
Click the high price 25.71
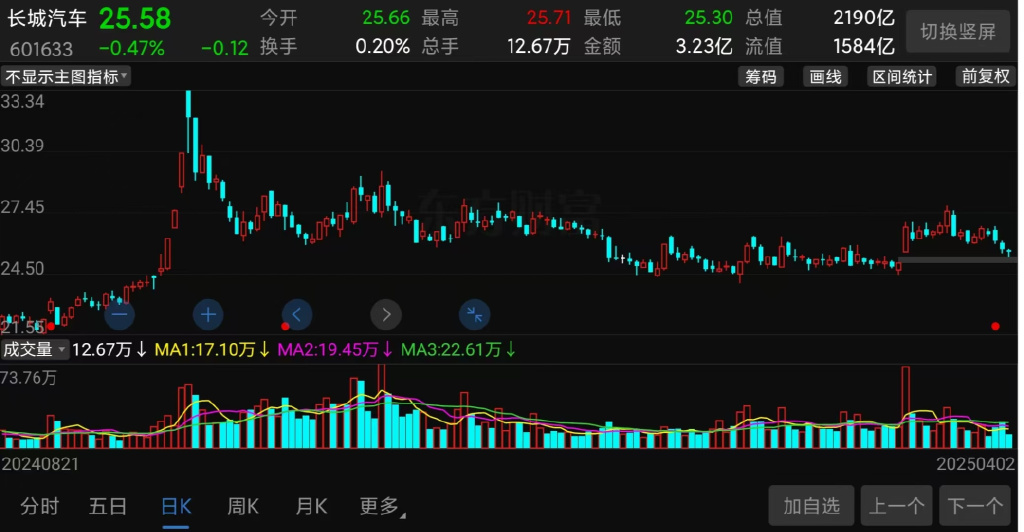(x=549, y=18)
